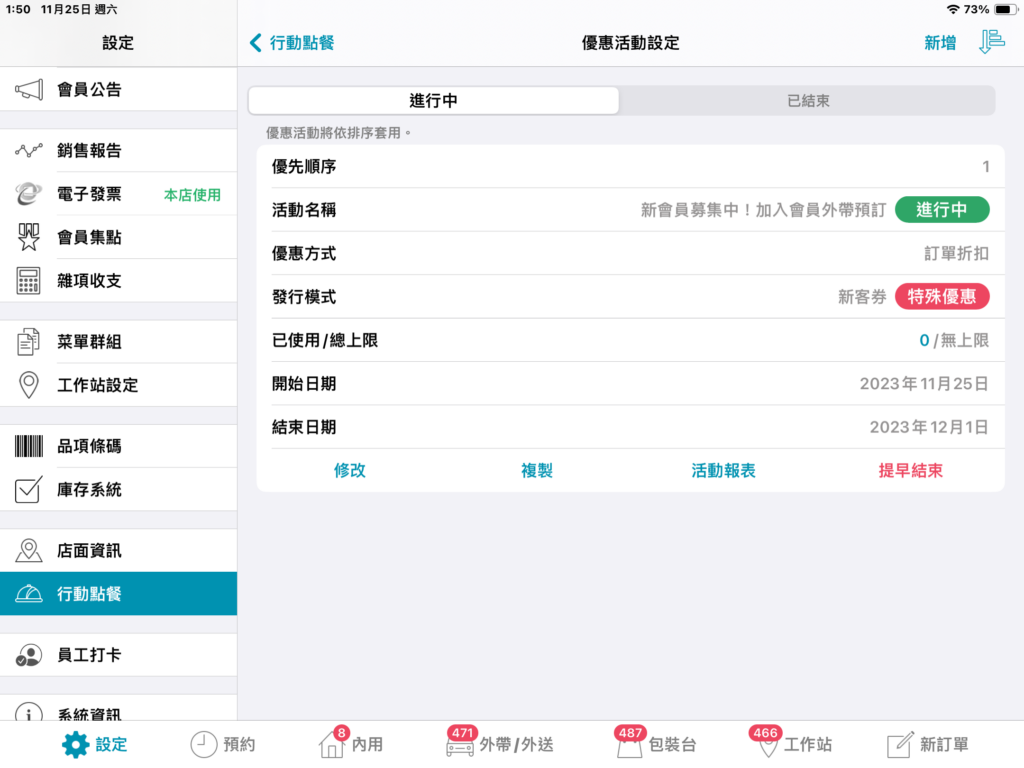Image resolution: width=1024 pixels, height=768 pixels.
Task: Select the 庫存系統 sidebar label
Action: [89, 489]
